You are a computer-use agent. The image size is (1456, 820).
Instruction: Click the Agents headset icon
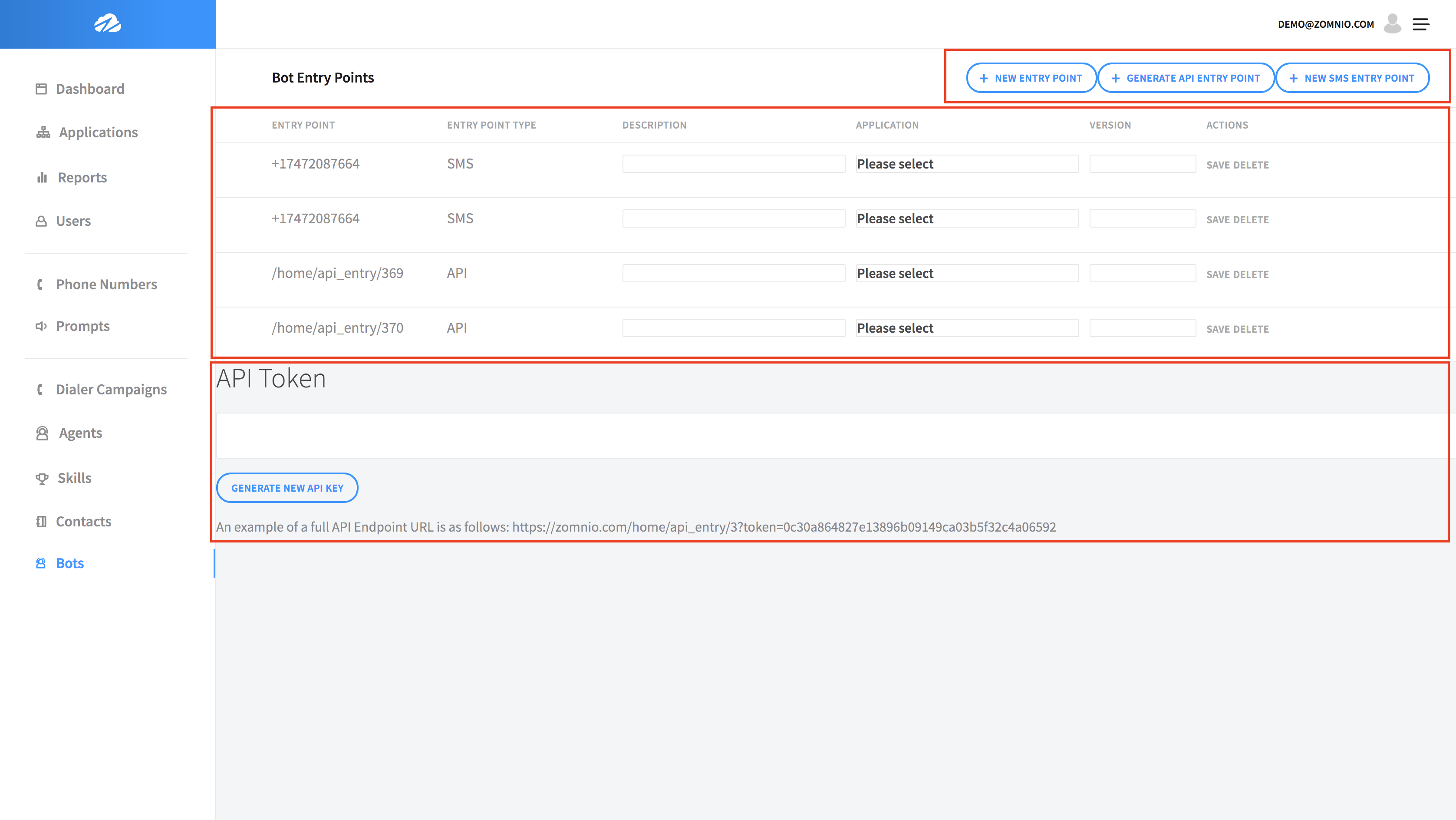43,433
